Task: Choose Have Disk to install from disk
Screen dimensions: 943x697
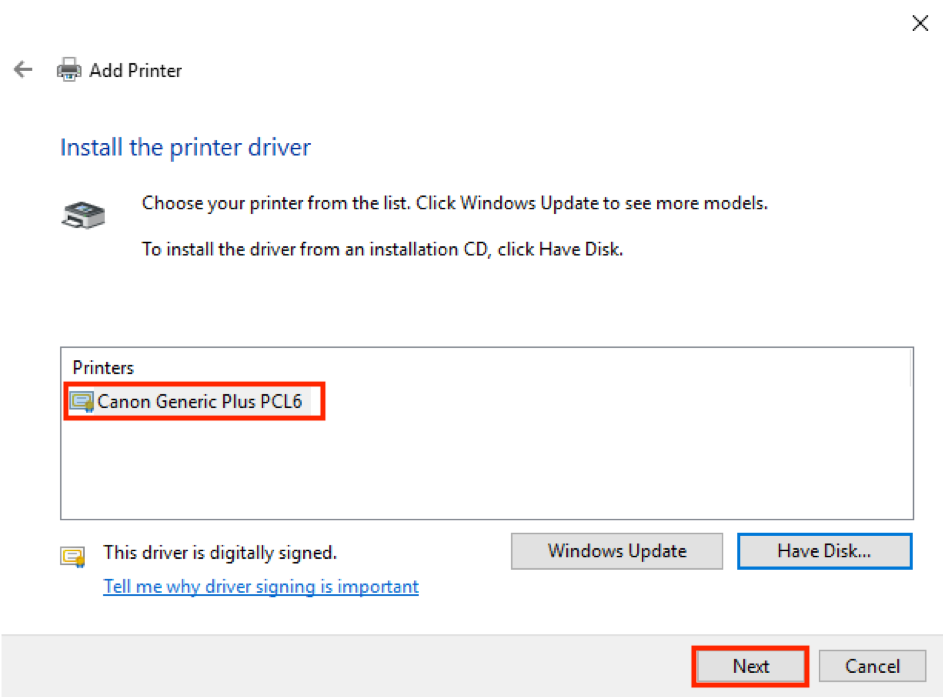Action: (x=824, y=551)
